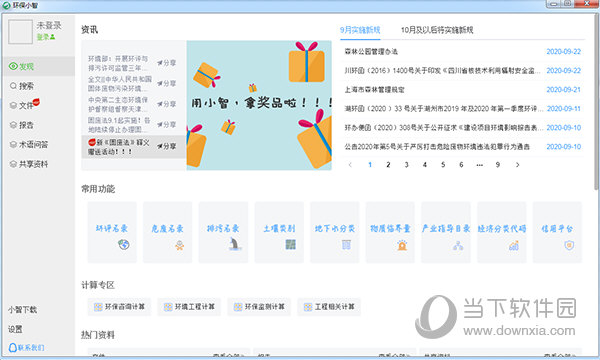Go to regulations page 5
Image resolution: width=600 pixels, height=360 pixels.
443,165
